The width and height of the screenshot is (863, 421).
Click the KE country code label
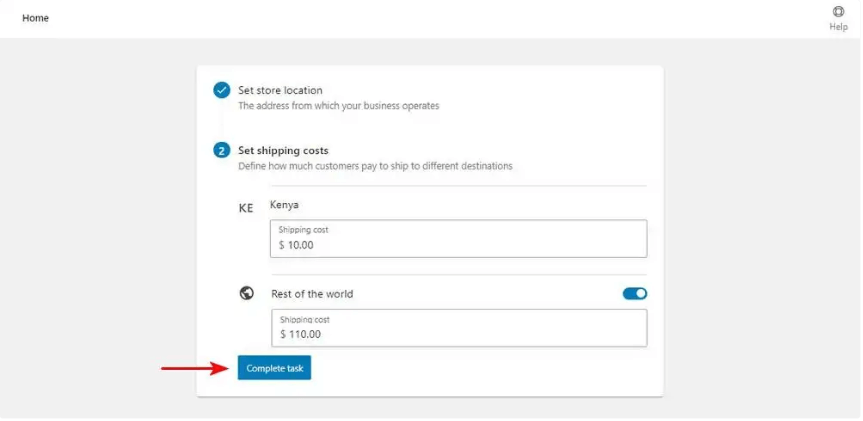pyautogui.click(x=246, y=209)
